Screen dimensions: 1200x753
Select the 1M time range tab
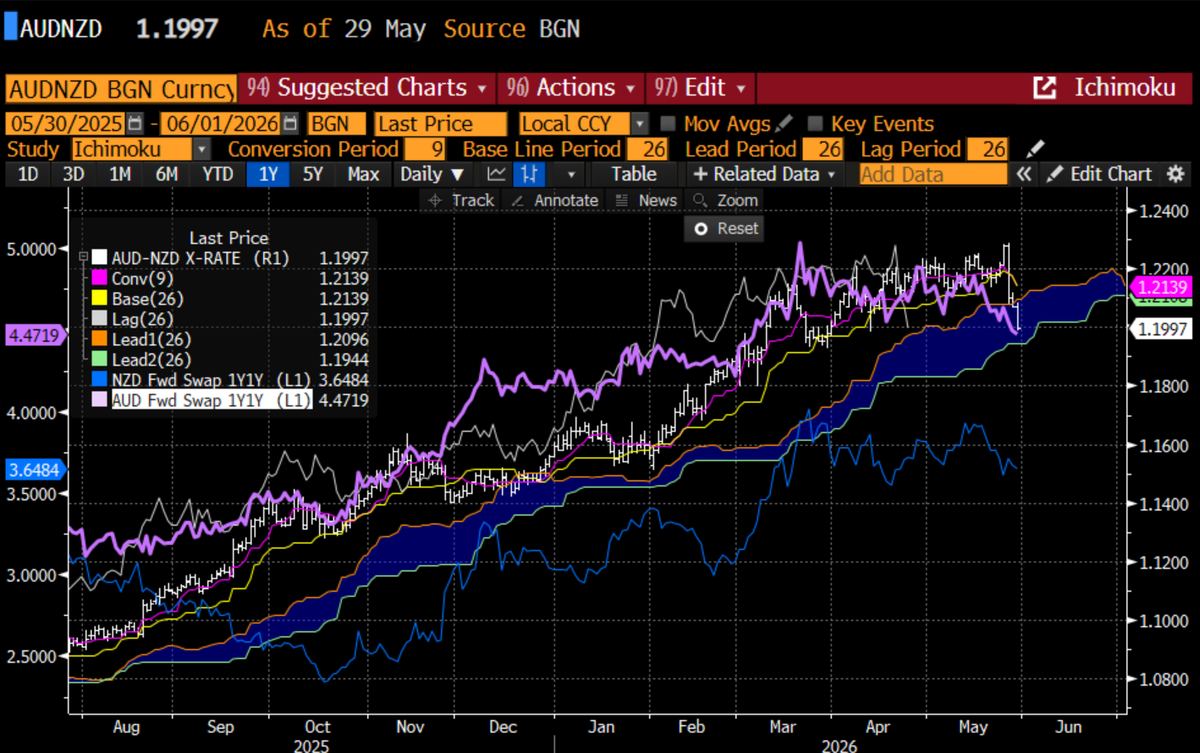pyautogui.click(x=120, y=174)
